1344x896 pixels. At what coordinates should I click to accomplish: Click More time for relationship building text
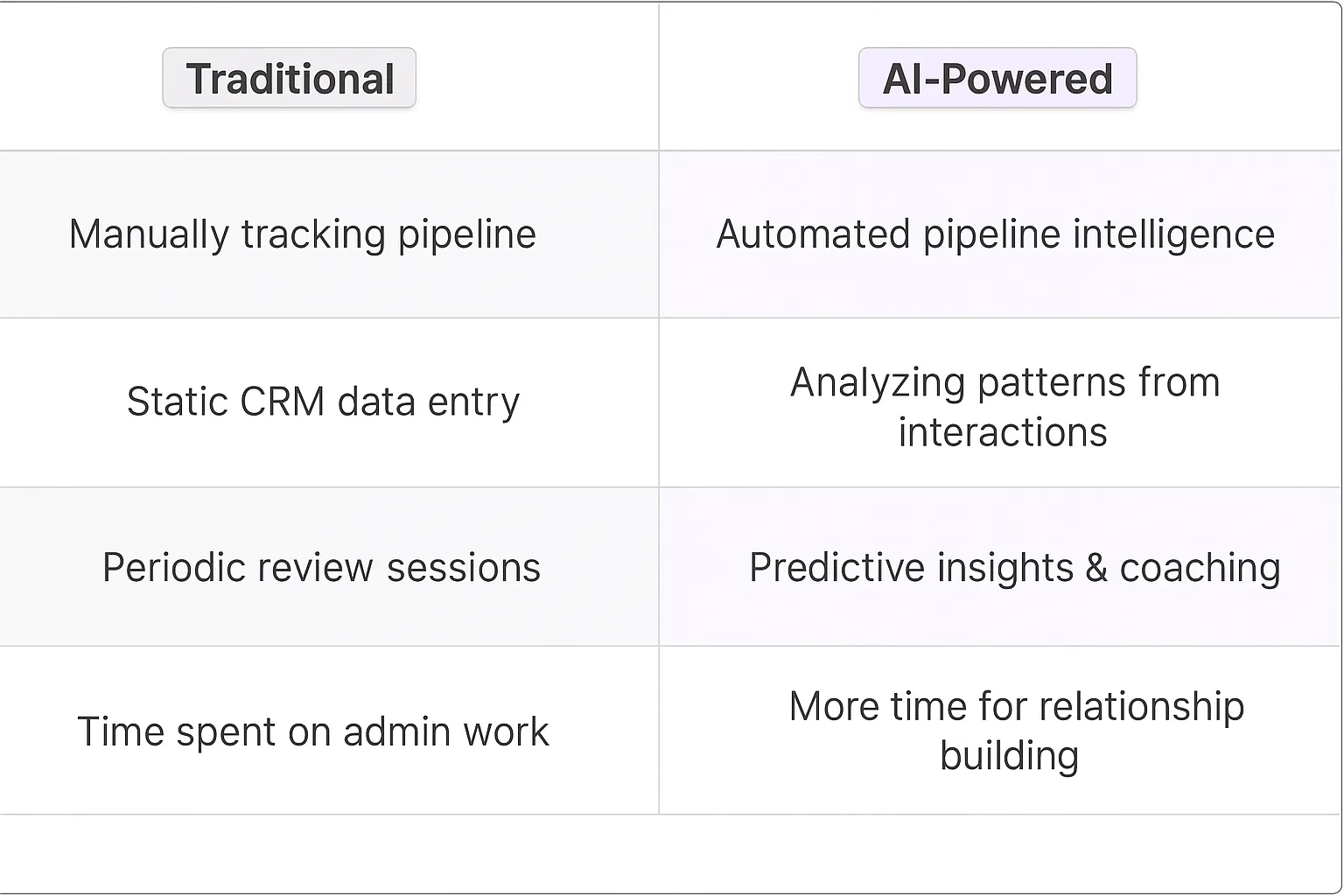(x=1016, y=731)
